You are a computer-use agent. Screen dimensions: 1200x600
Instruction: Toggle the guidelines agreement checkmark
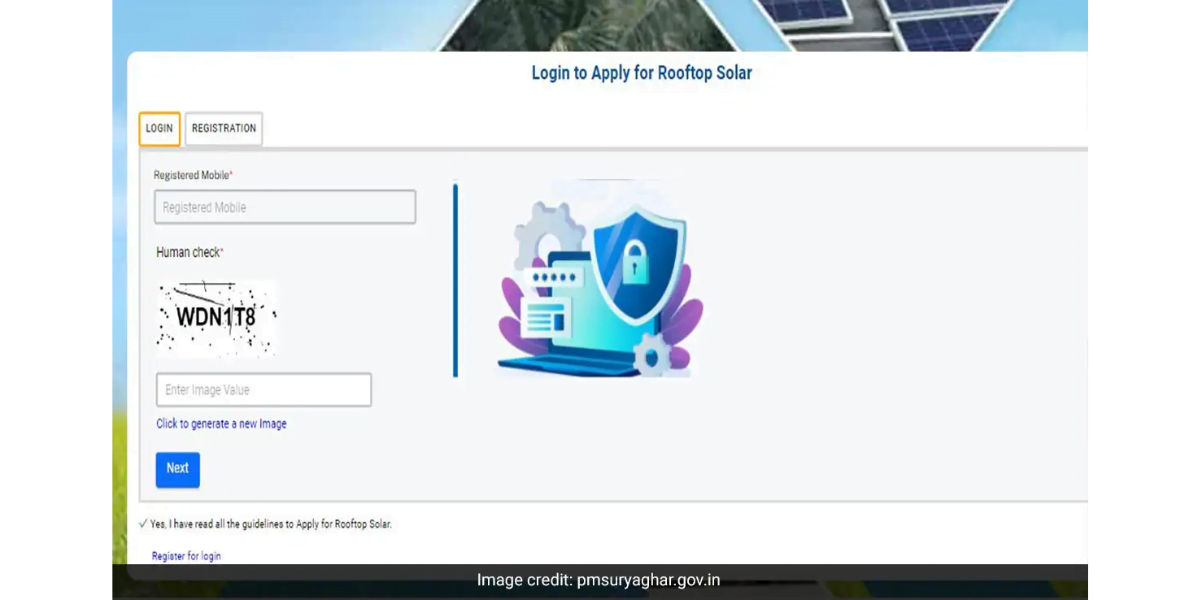click(x=143, y=524)
